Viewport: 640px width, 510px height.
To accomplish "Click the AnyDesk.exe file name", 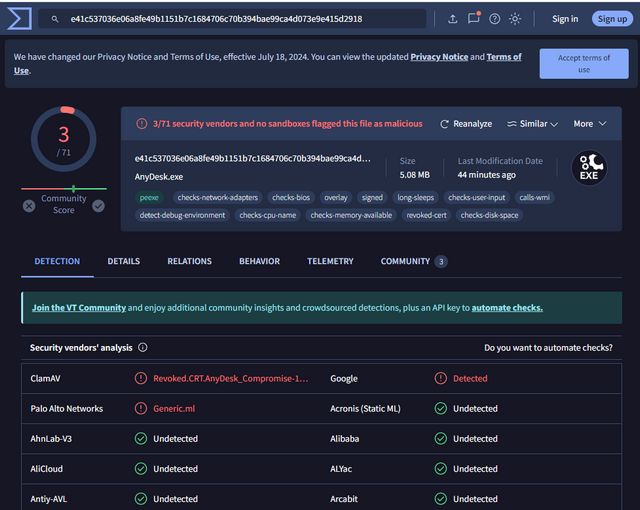I will (159, 177).
